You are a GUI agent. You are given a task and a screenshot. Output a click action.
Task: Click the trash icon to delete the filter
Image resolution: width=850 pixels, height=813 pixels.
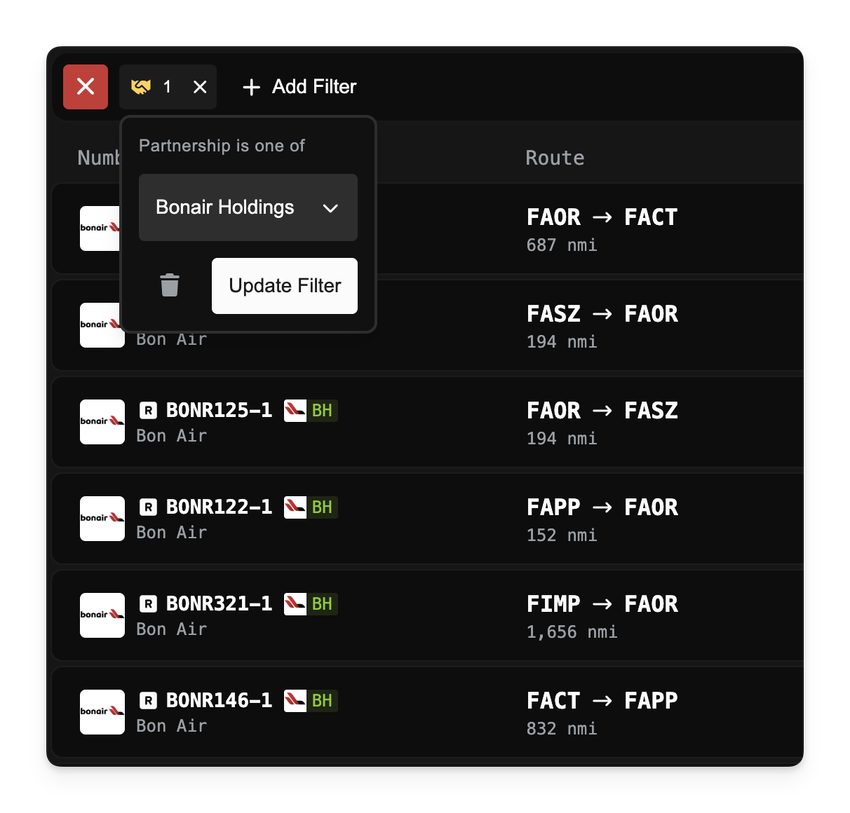coord(170,286)
